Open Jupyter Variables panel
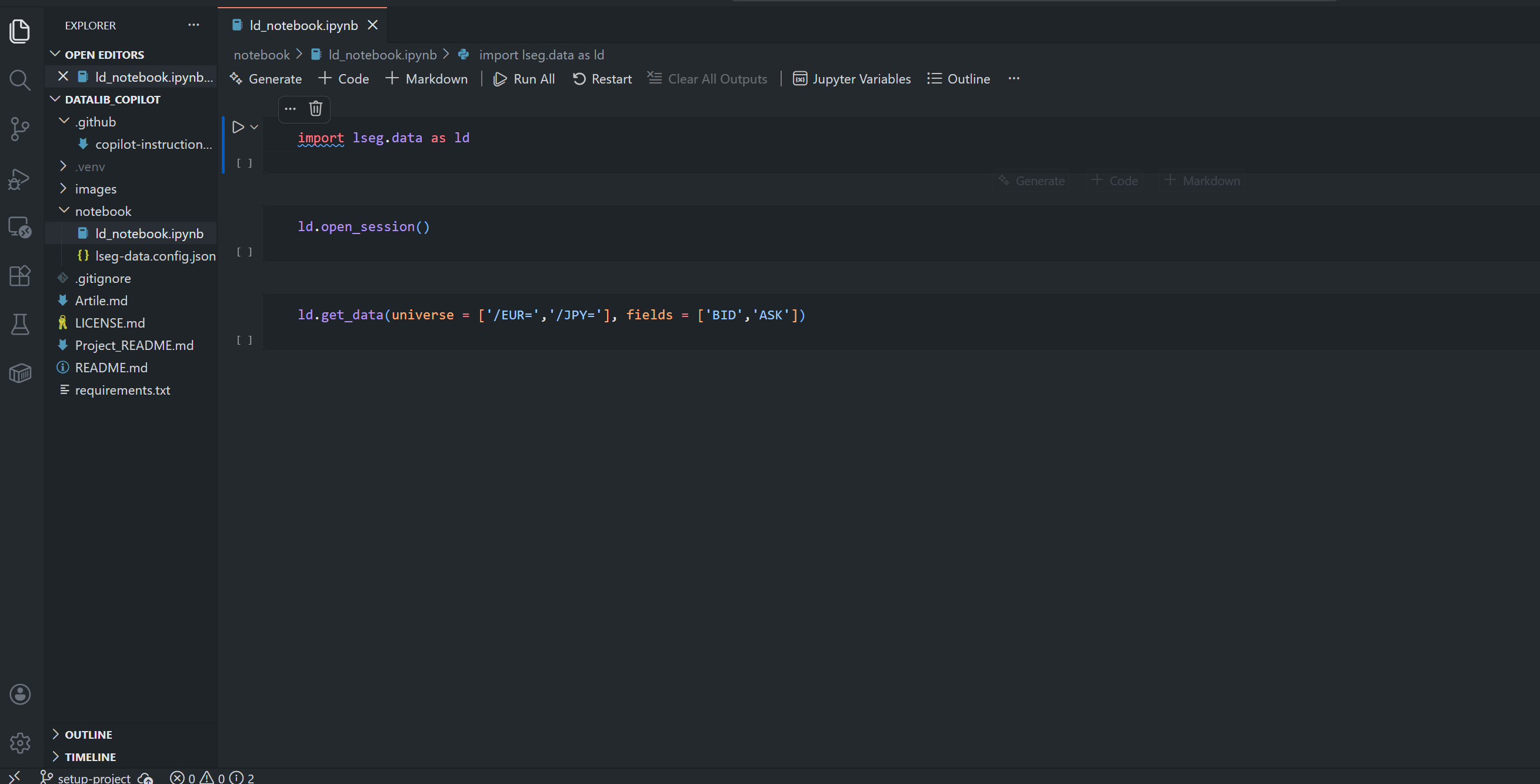The image size is (1540, 784). [852, 79]
